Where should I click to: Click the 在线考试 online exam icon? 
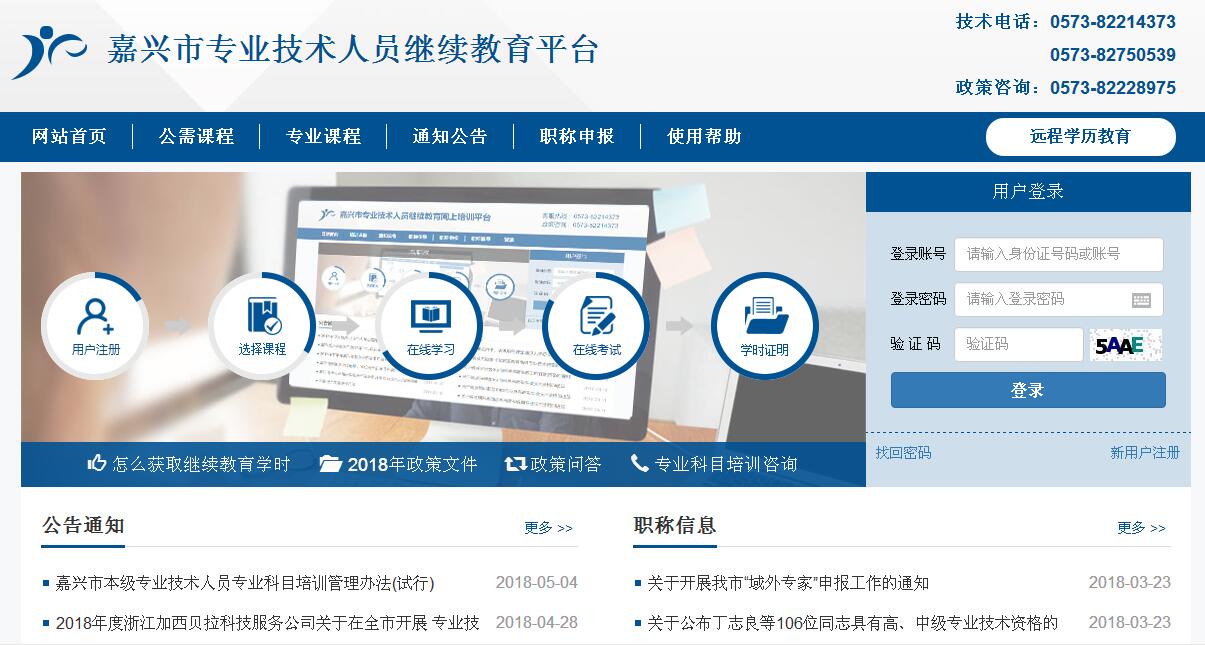(x=597, y=325)
